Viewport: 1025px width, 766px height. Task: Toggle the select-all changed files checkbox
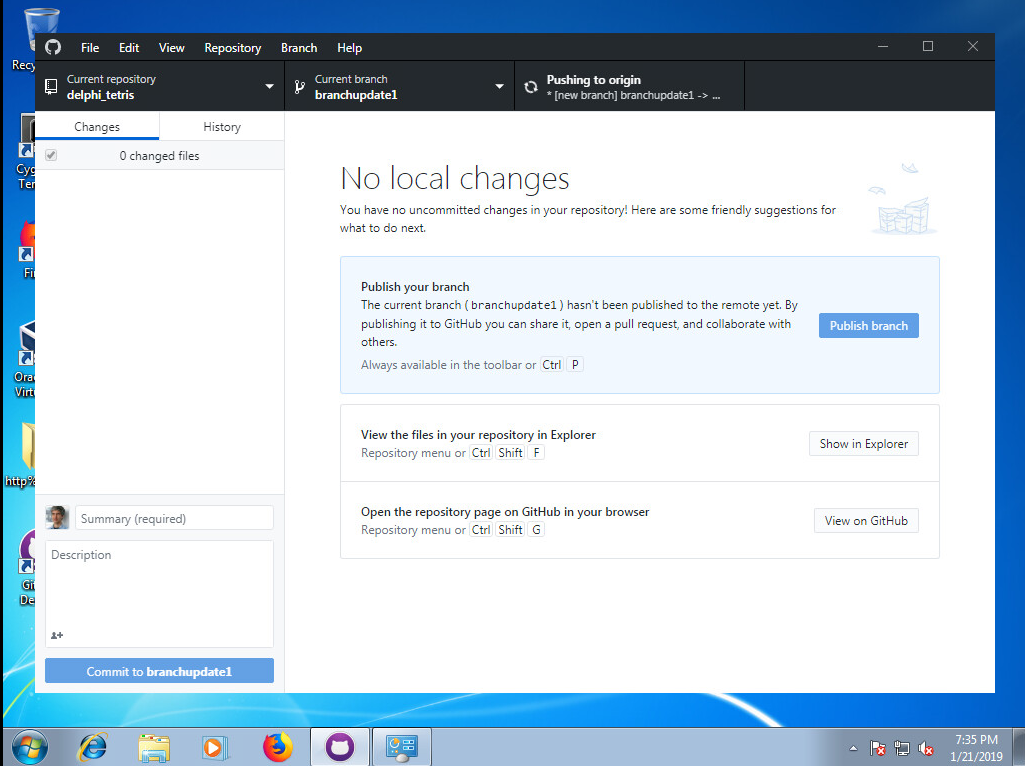(51, 156)
